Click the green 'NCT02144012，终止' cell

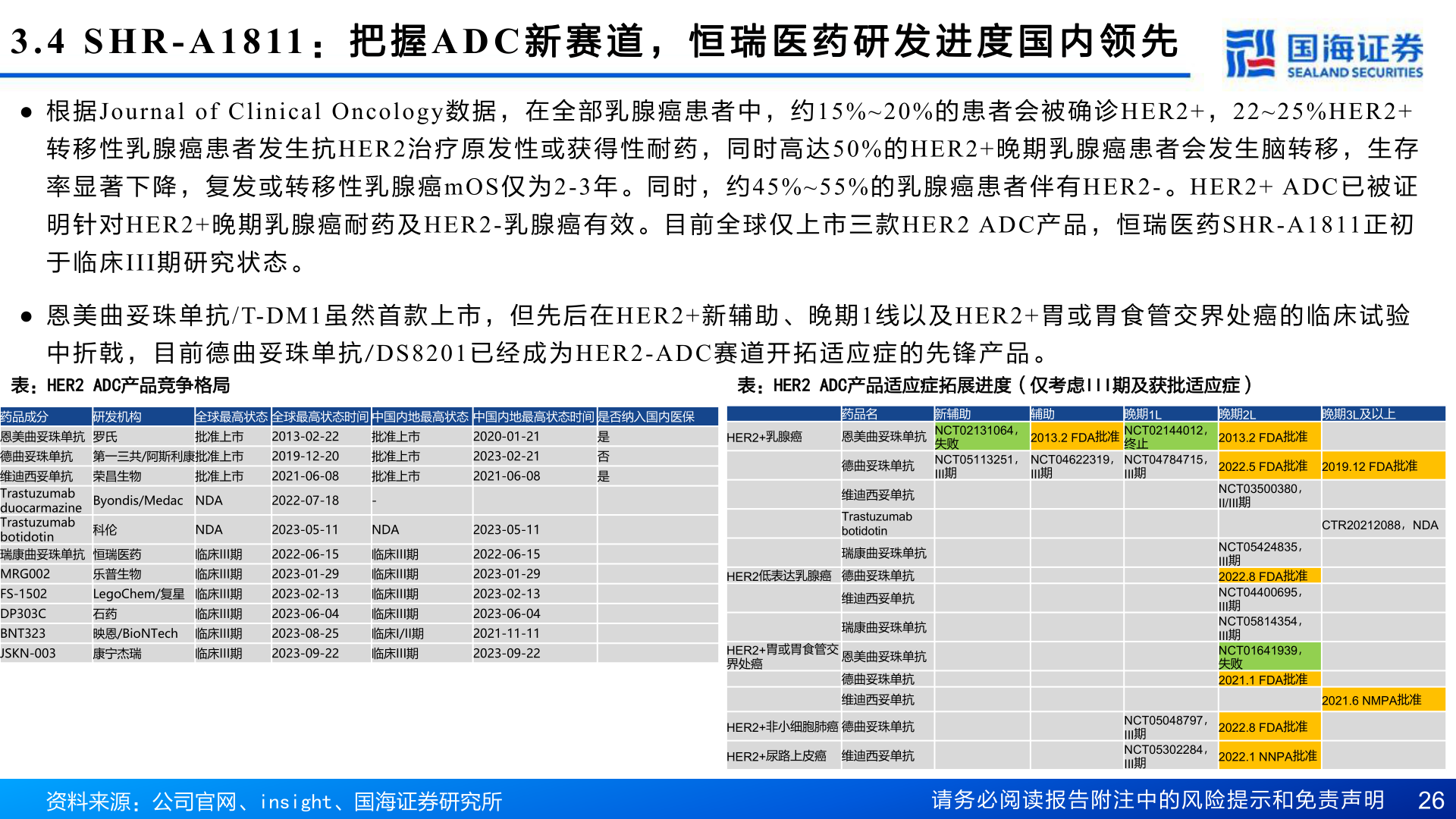pos(1170,437)
